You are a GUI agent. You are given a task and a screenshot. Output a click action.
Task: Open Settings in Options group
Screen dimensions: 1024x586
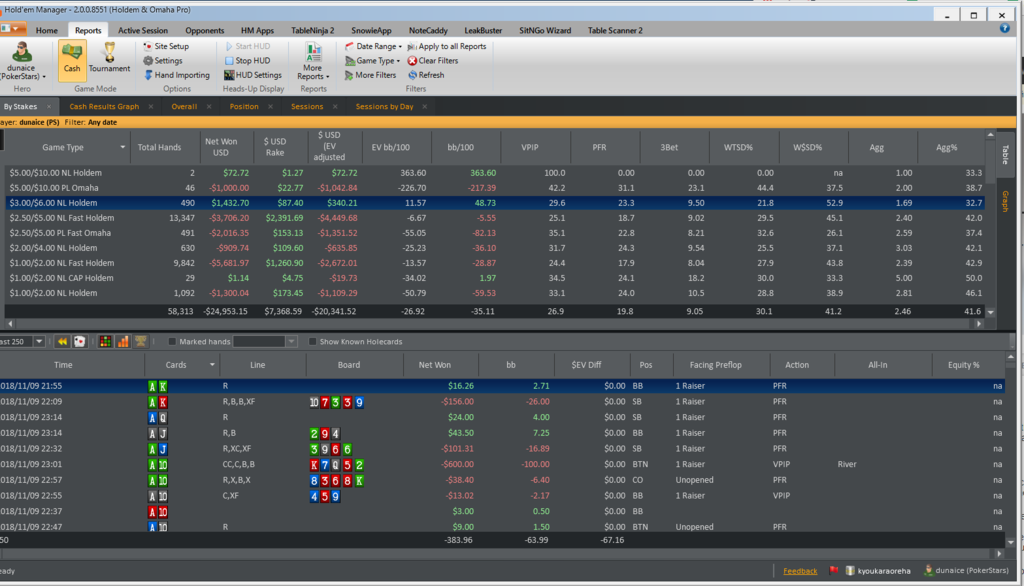[x=163, y=61]
